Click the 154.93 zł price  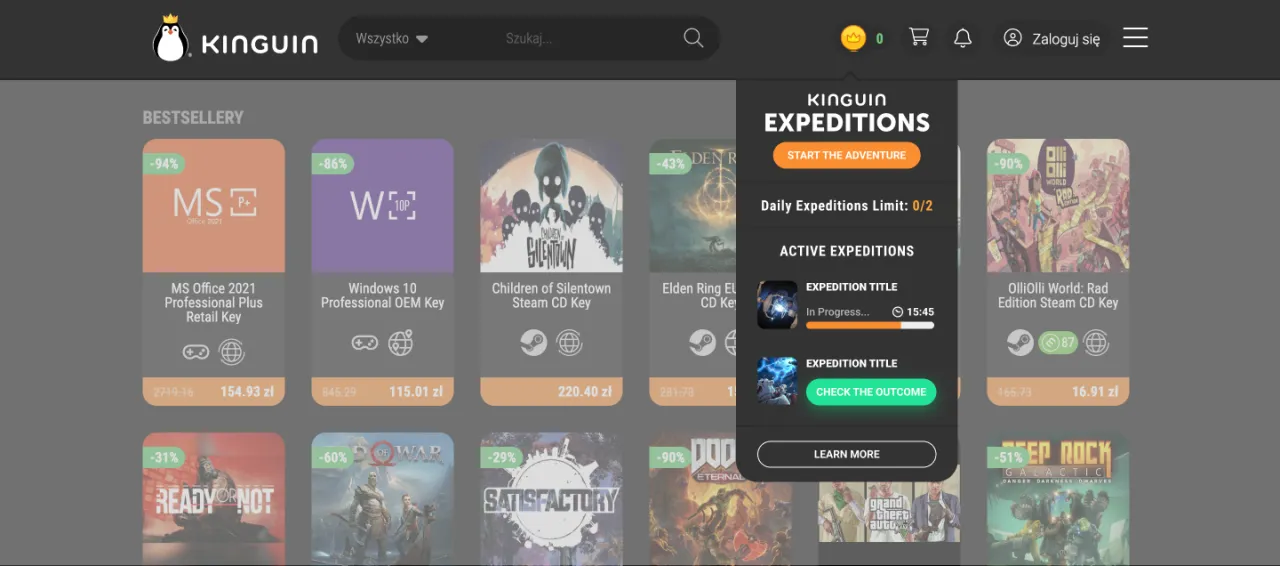click(247, 392)
